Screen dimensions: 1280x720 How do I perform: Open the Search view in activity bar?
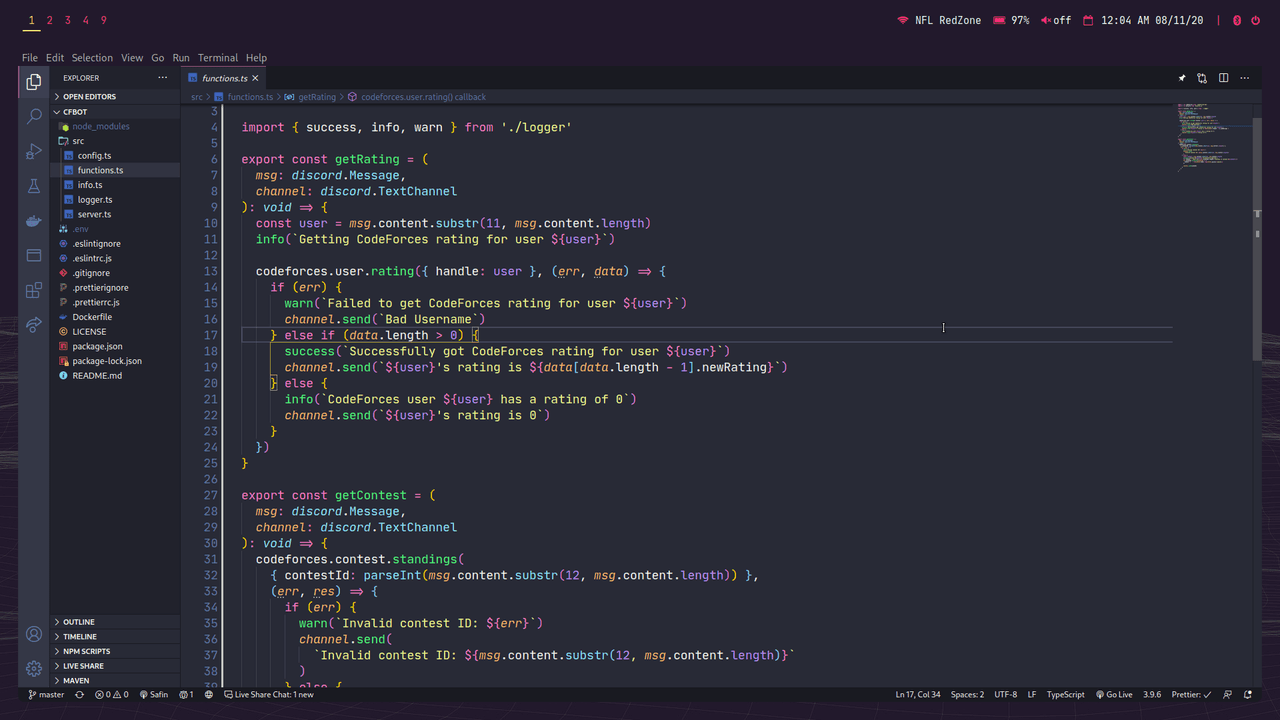(x=34, y=116)
